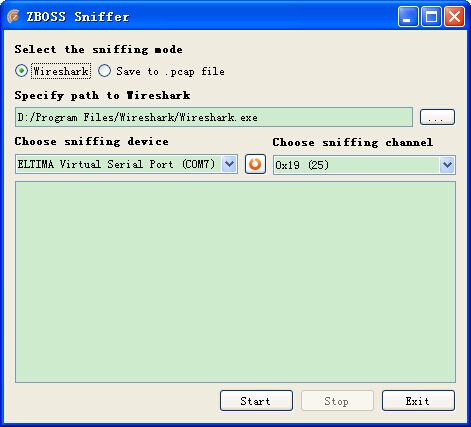Expand the sniffing channel dropdown arrow
The height and width of the screenshot is (427, 471).
[x=447, y=165]
